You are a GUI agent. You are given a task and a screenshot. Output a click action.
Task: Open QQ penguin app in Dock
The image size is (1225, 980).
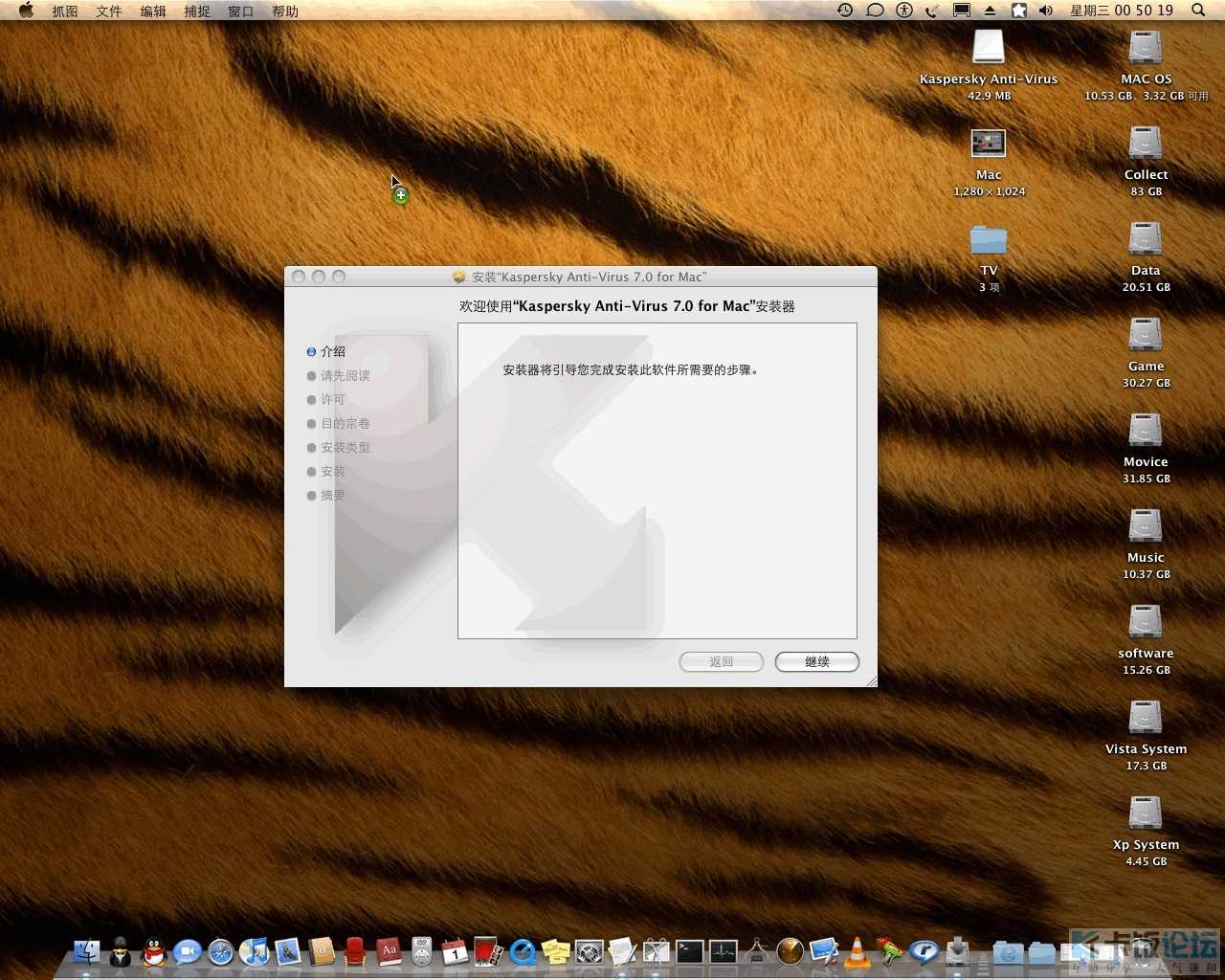tap(154, 951)
